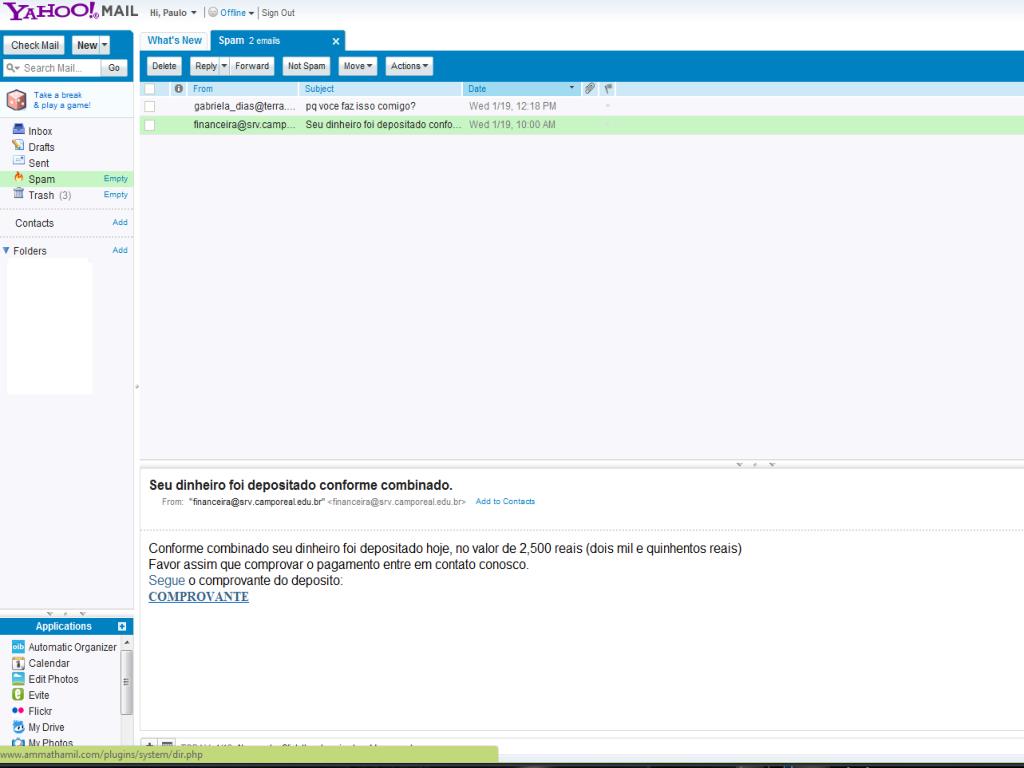Open the Sent folder
This screenshot has height=768, width=1024.
(39, 163)
